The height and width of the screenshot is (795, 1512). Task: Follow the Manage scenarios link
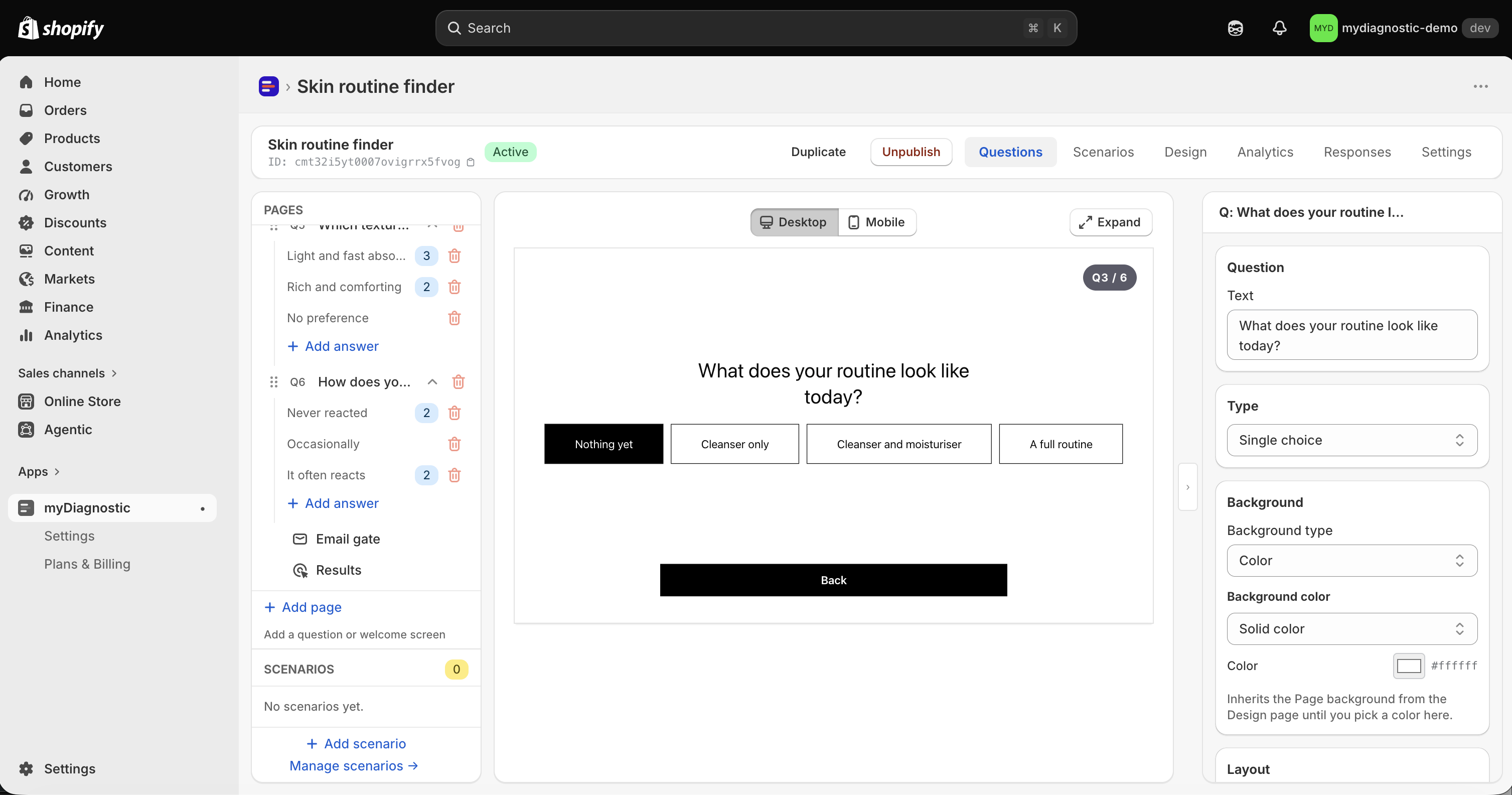point(354,766)
